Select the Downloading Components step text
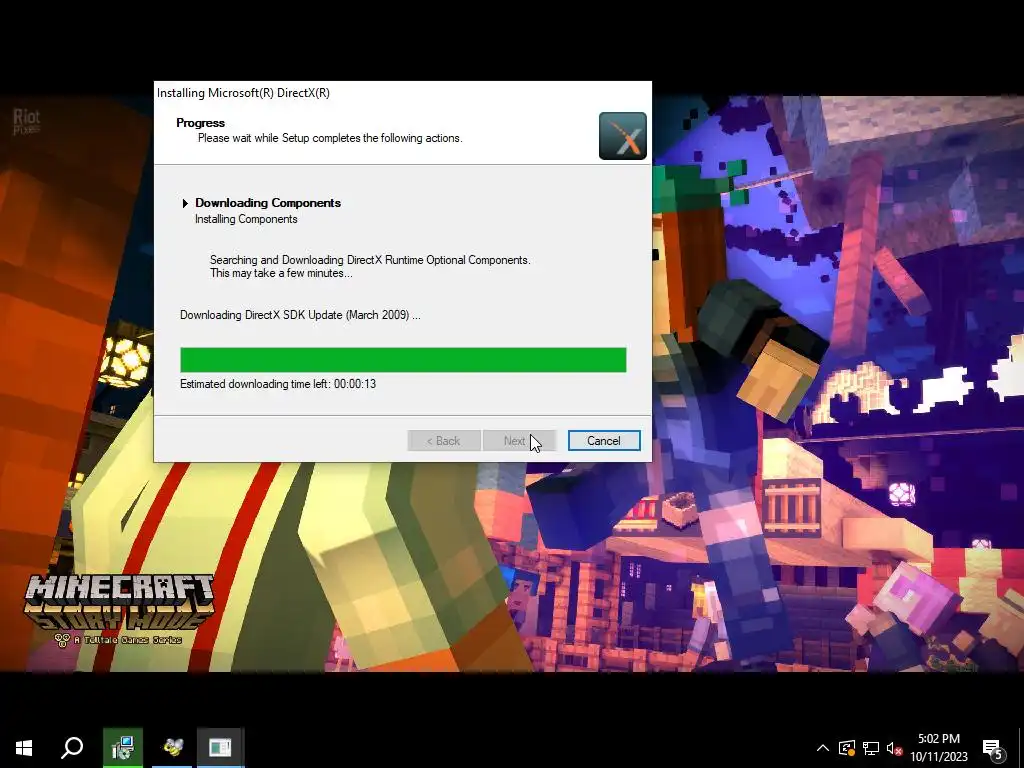Viewport: 1024px width, 768px height. (268, 203)
